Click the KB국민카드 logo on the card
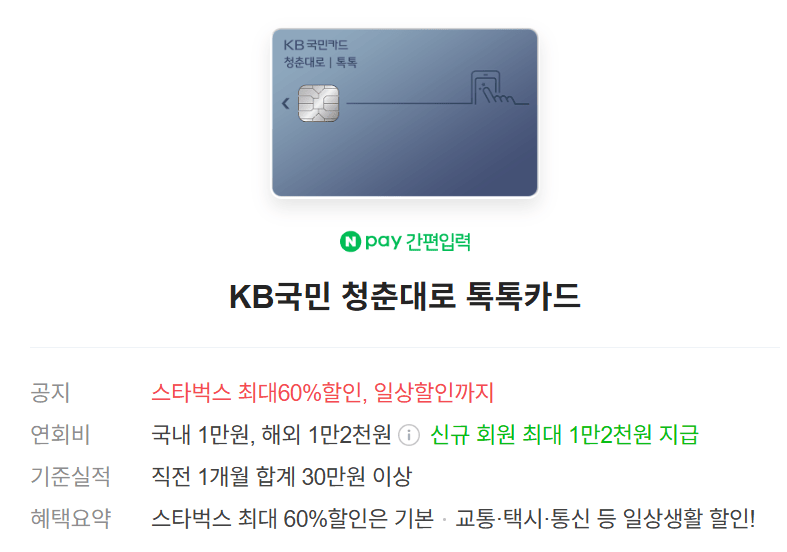Image resolution: width=787 pixels, height=552 pixels. 316,45
